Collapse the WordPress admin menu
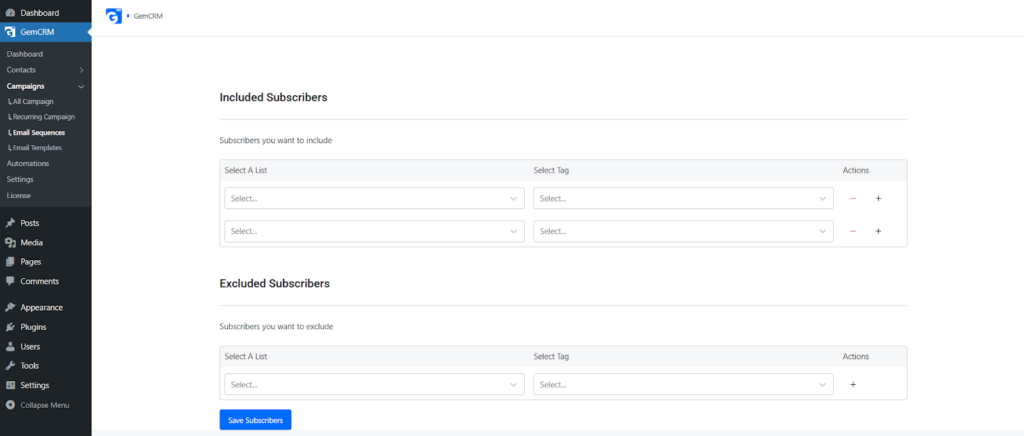1024x436 pixels. click(46, 405)
